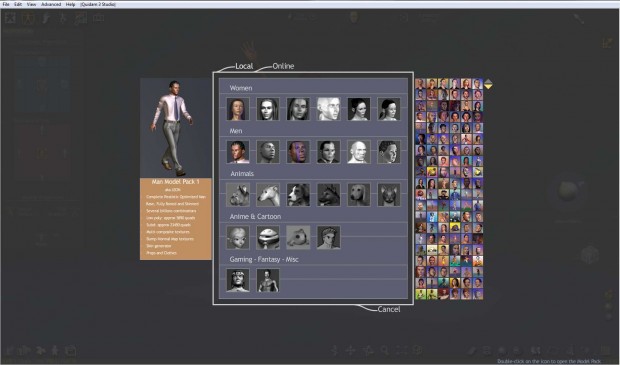Select the purple-faced man model icon
Screen dimensions: 620x365
coord(298,152)
